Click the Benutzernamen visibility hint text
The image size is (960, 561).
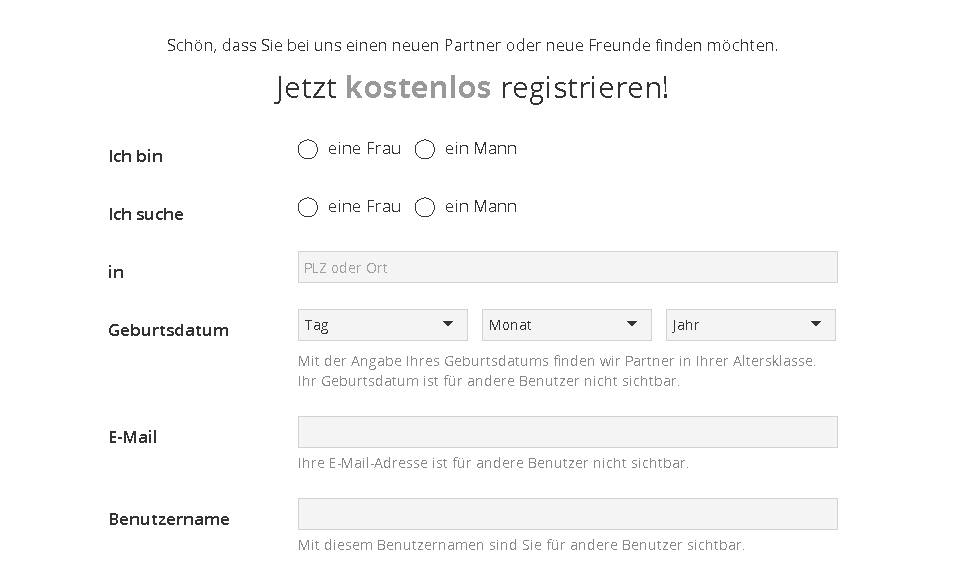tap(521, 545)
